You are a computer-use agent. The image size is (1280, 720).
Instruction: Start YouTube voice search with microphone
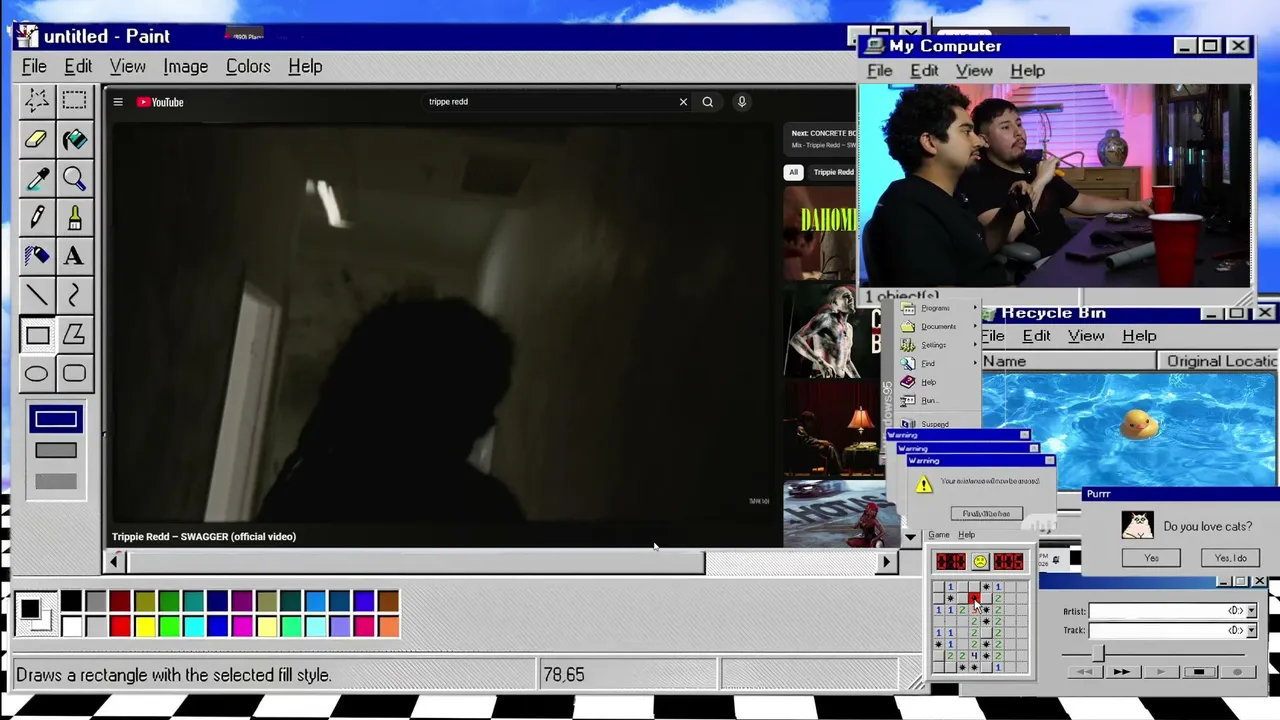(742, 102)
